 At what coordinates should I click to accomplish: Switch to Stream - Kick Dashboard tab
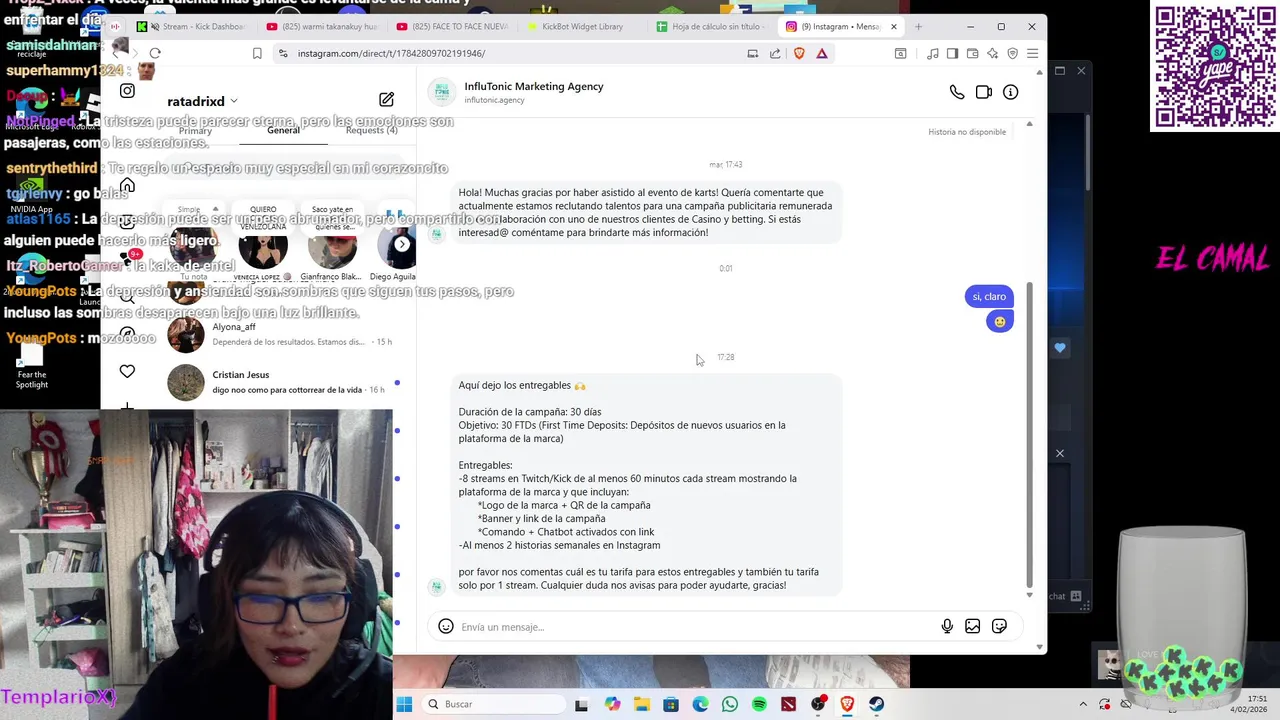[x=192, y=27]
